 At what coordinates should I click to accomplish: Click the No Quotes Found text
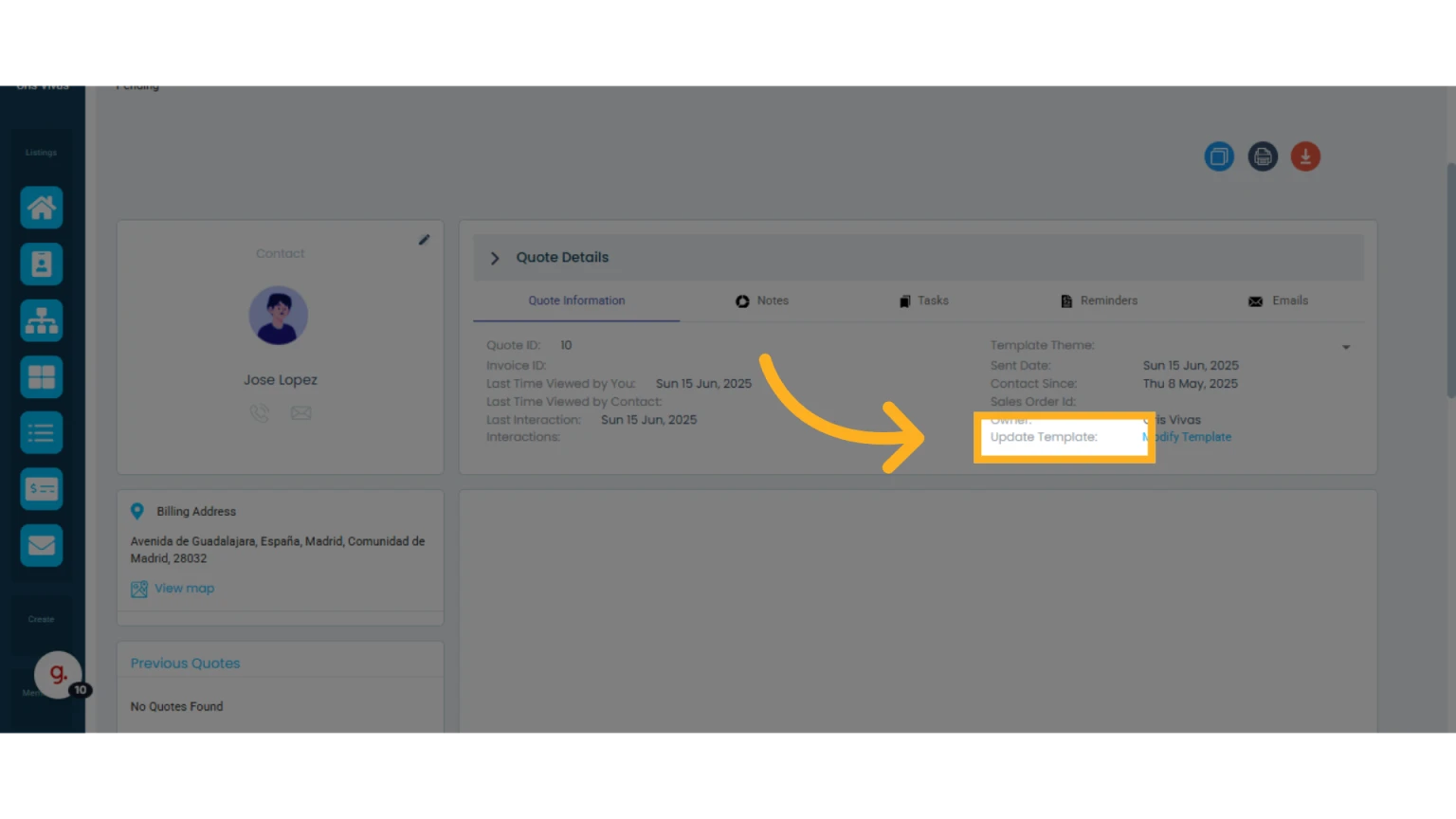coord(176,707)
